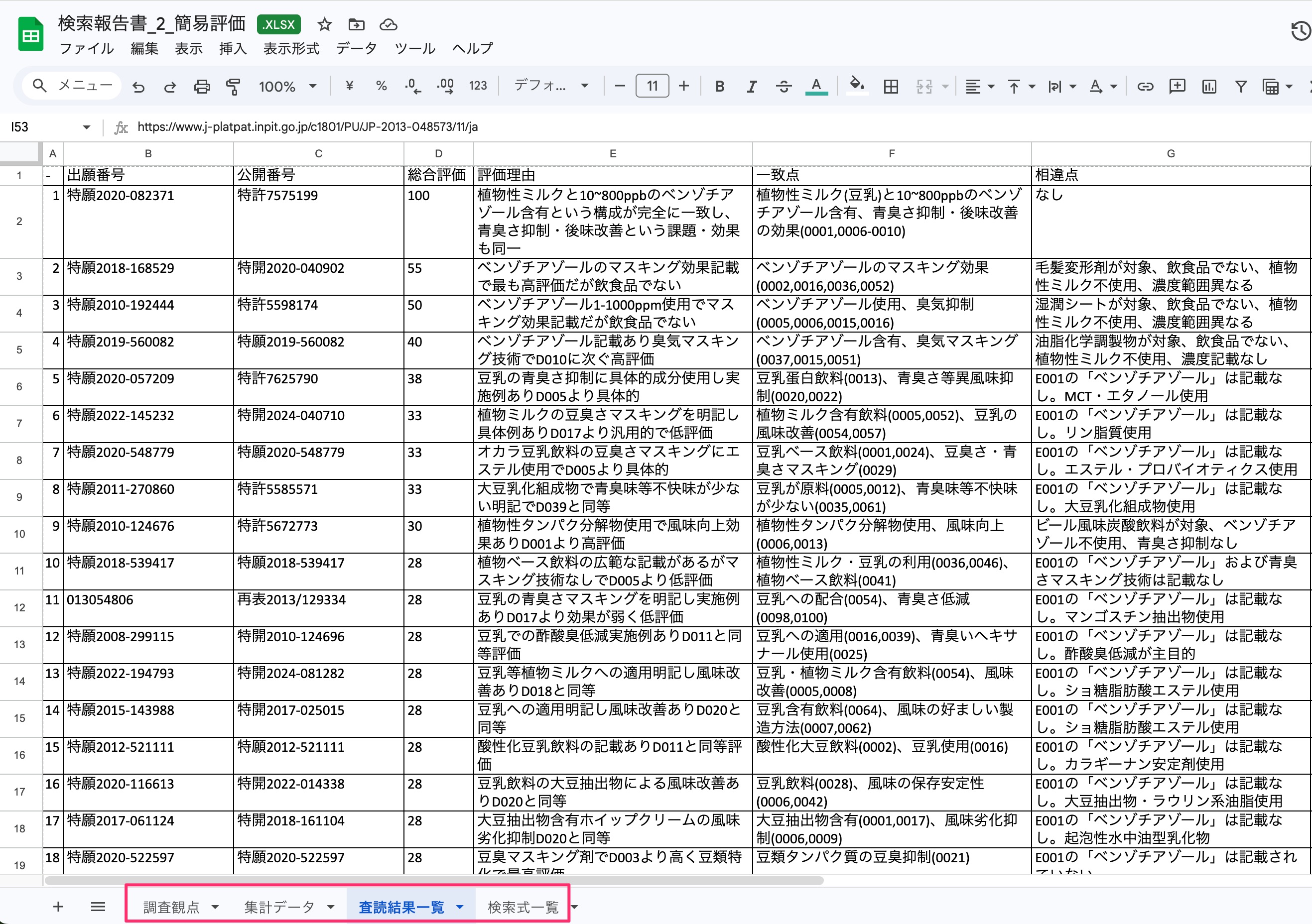The height and width of the screenshot is (924, 1312).
Task: Click the font size field showing 11
Action: click(652, 86)
